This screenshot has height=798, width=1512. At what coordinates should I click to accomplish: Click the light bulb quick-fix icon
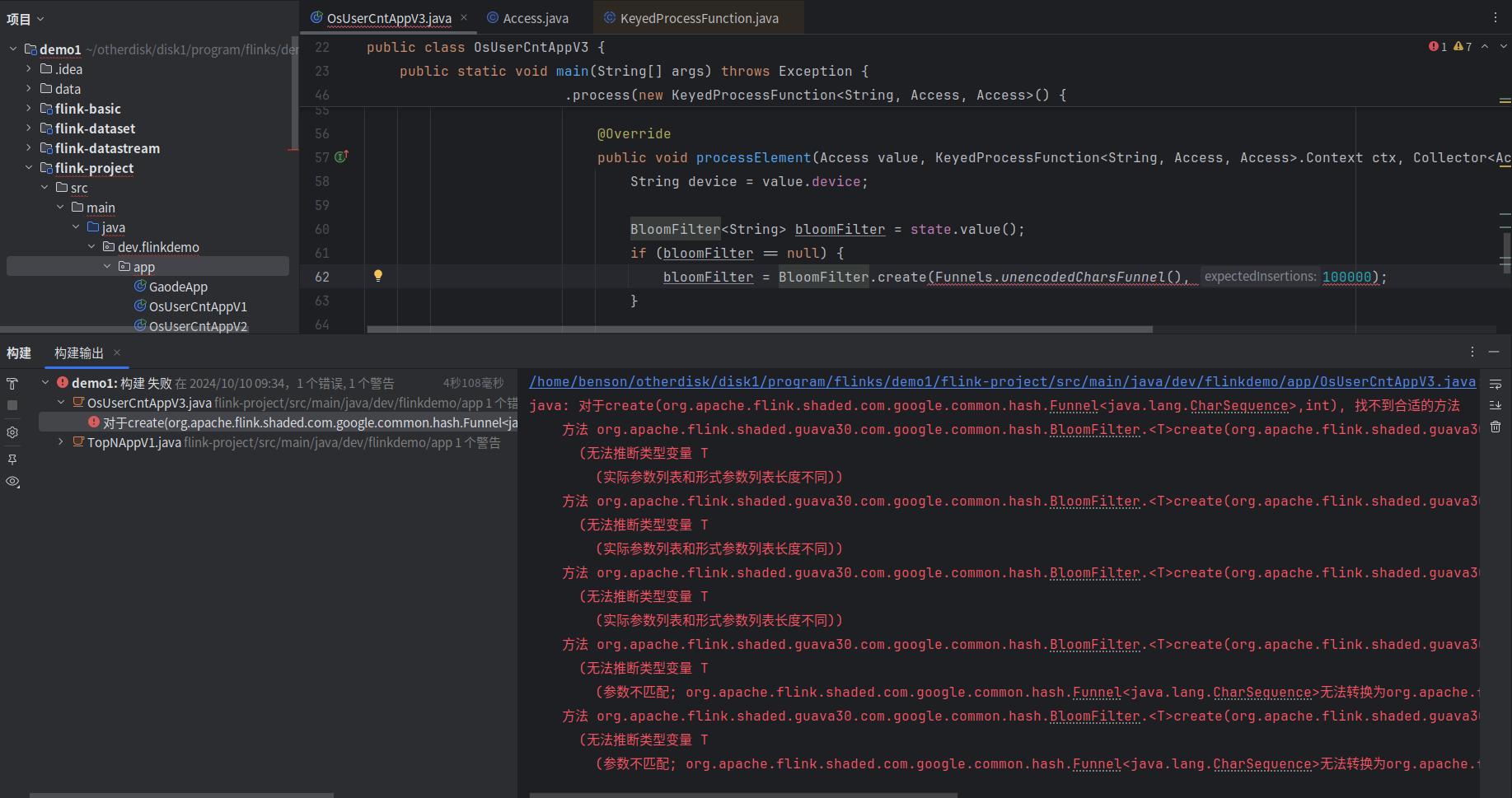coord(378,276)
